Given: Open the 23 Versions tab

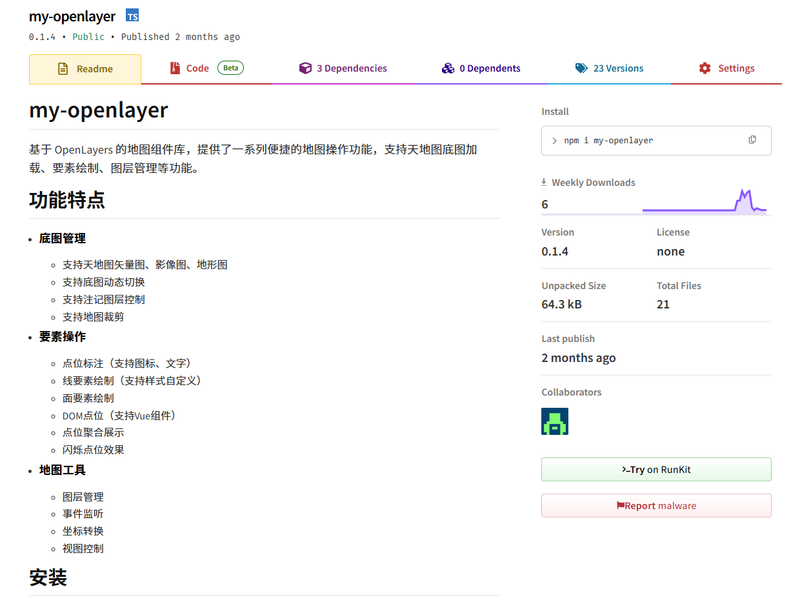Looking at the screenshot, I should click(x=609, y=68).
